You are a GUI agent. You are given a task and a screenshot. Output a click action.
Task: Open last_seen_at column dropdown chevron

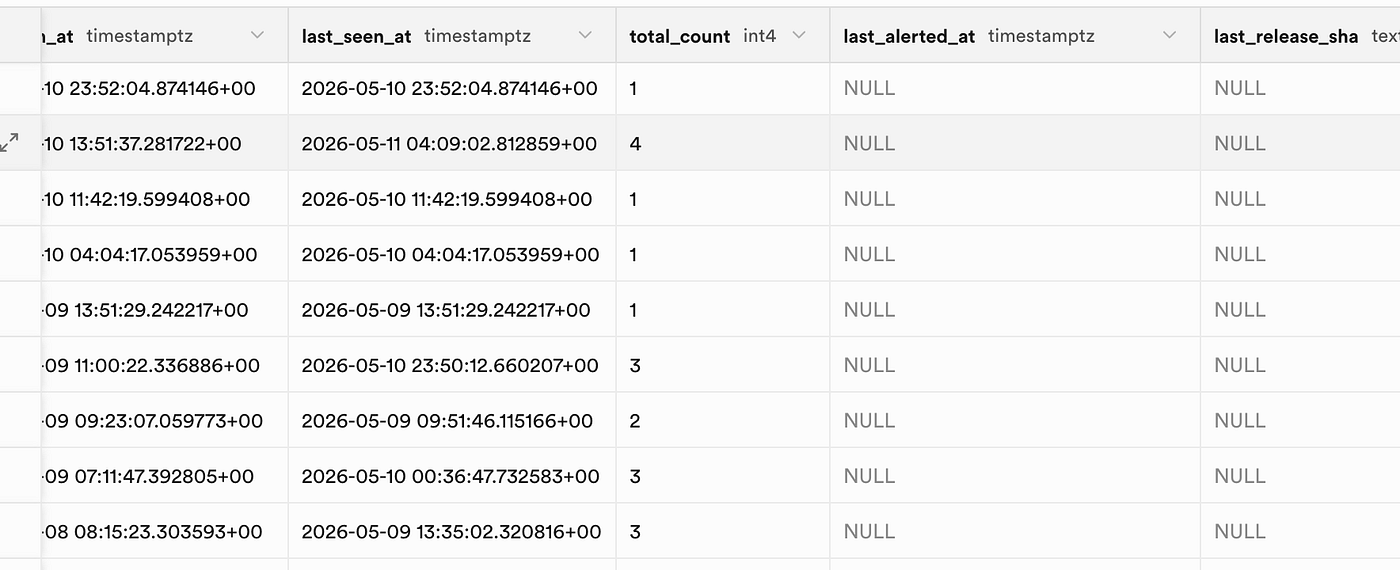[x=585, y=36]
